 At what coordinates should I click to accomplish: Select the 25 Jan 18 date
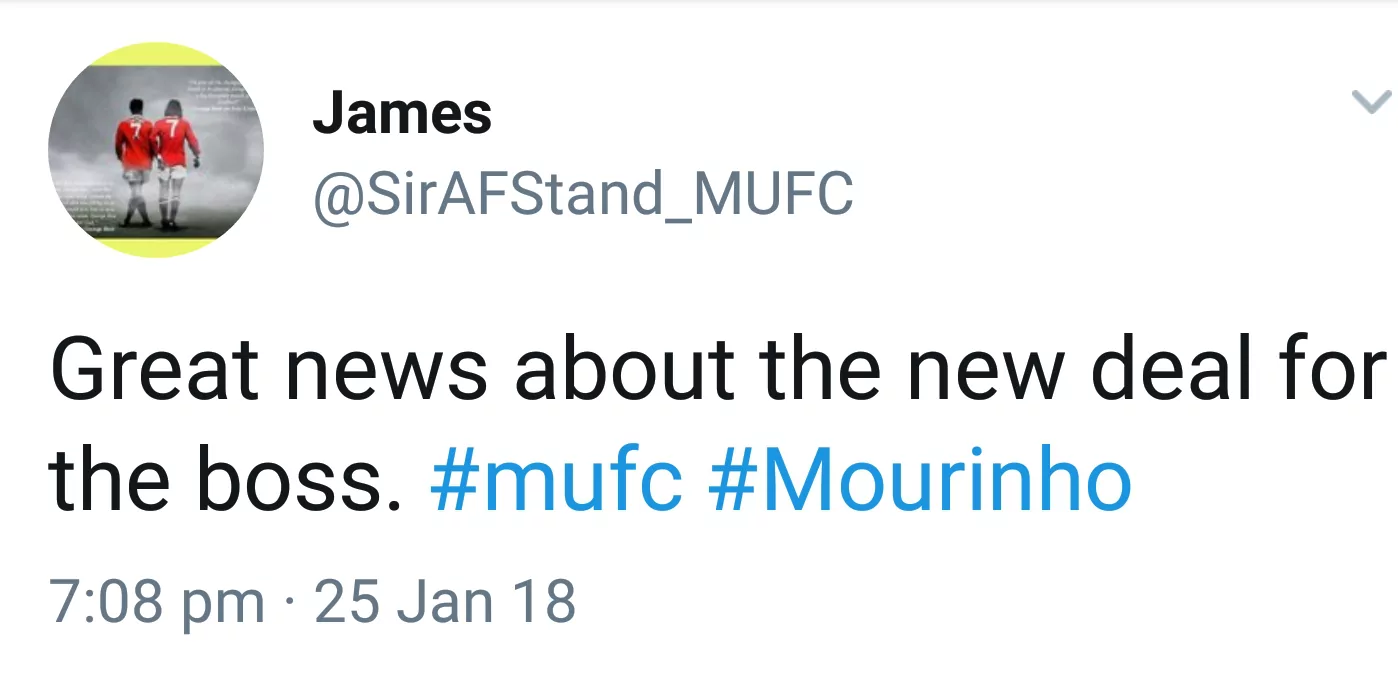pyautogui.click(x=445, y=602)
